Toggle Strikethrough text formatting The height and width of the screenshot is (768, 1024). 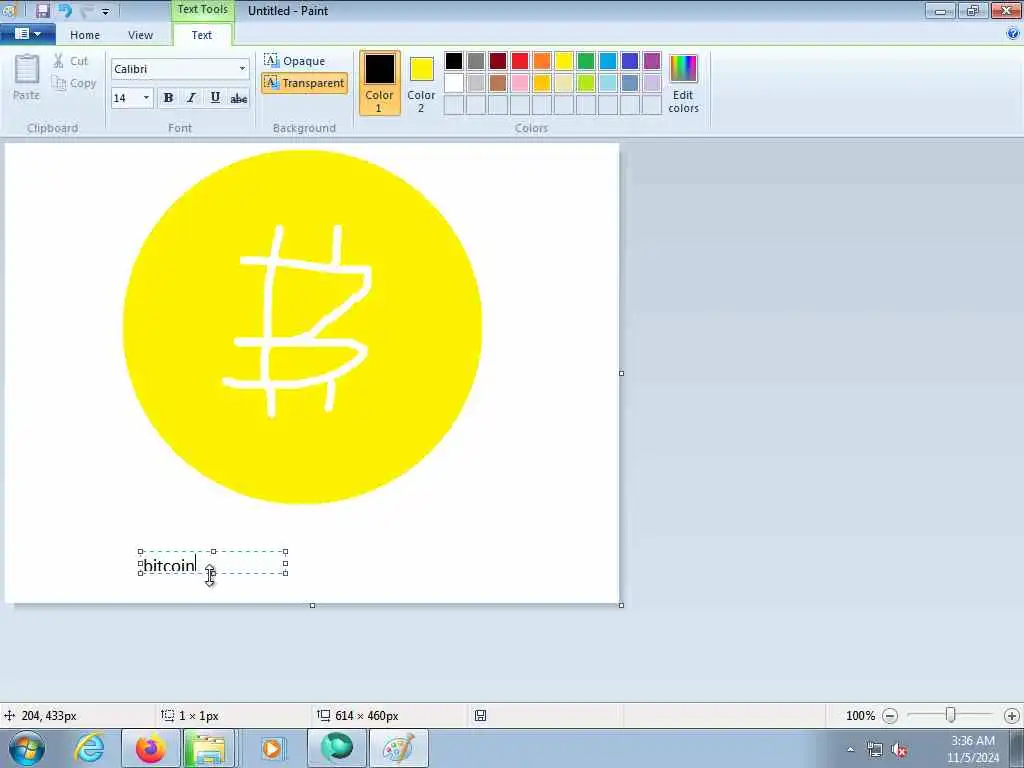point(239,98)
